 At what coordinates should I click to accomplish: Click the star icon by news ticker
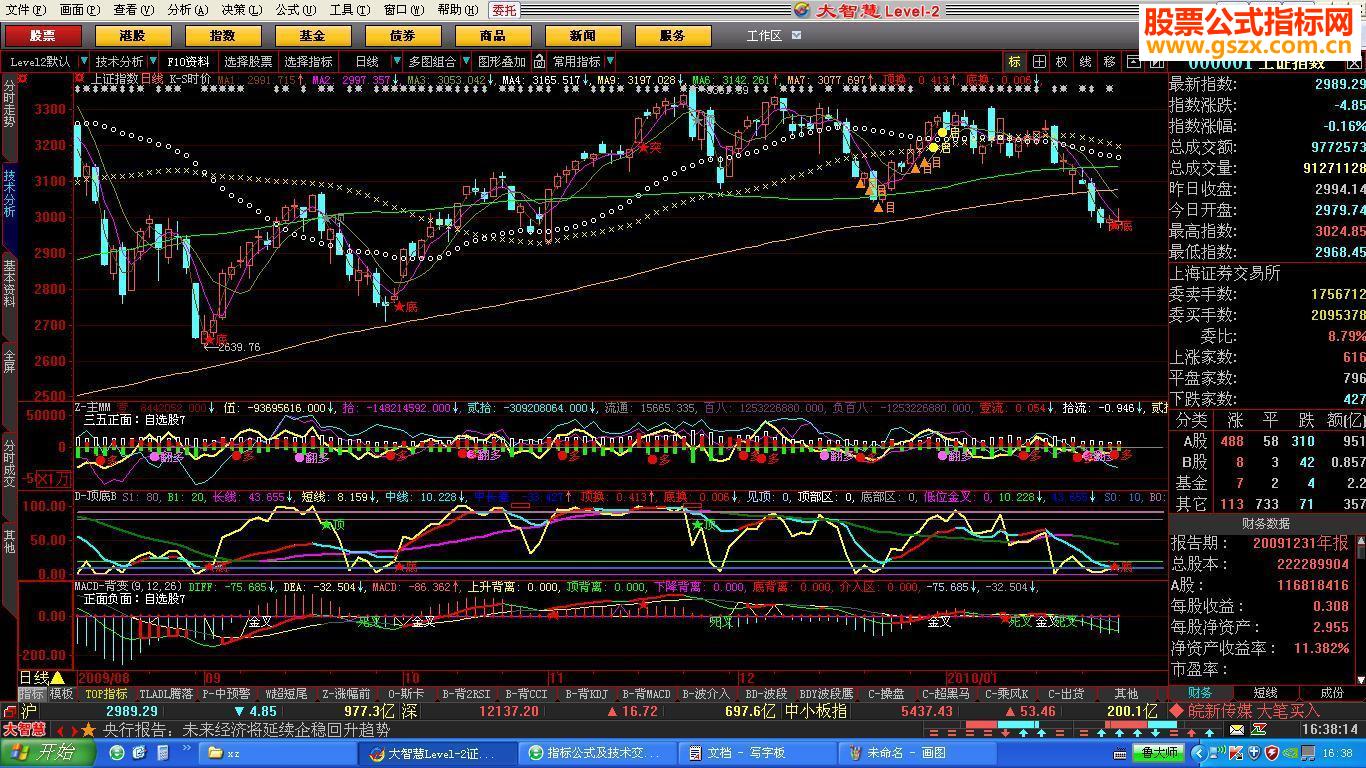(x=89, y=730)
